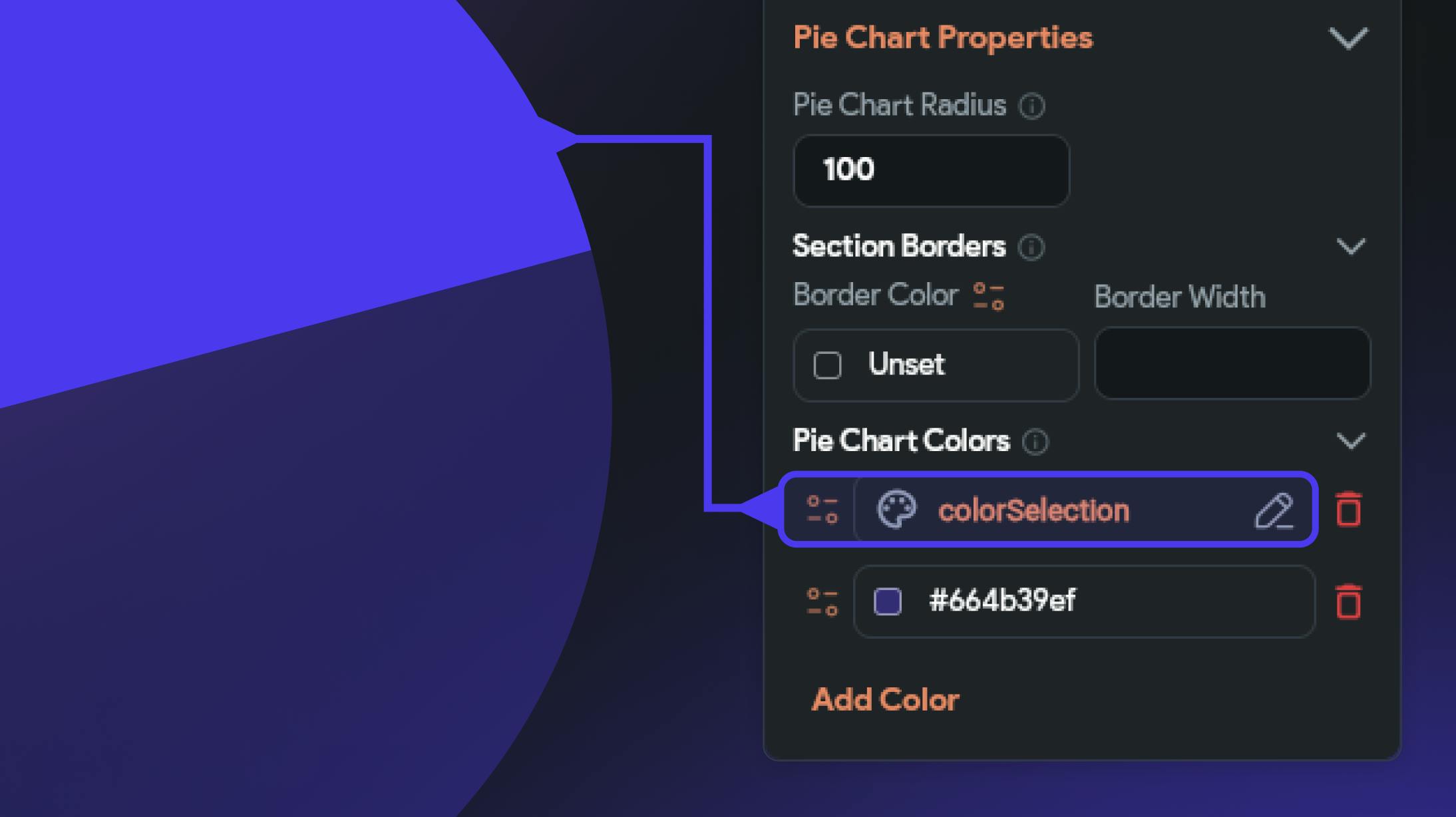Click the pencil edit icon for colorSelection
The height and width of the screenshot is (817, 1456).
pyautogui.click(x=1274, y=511)
